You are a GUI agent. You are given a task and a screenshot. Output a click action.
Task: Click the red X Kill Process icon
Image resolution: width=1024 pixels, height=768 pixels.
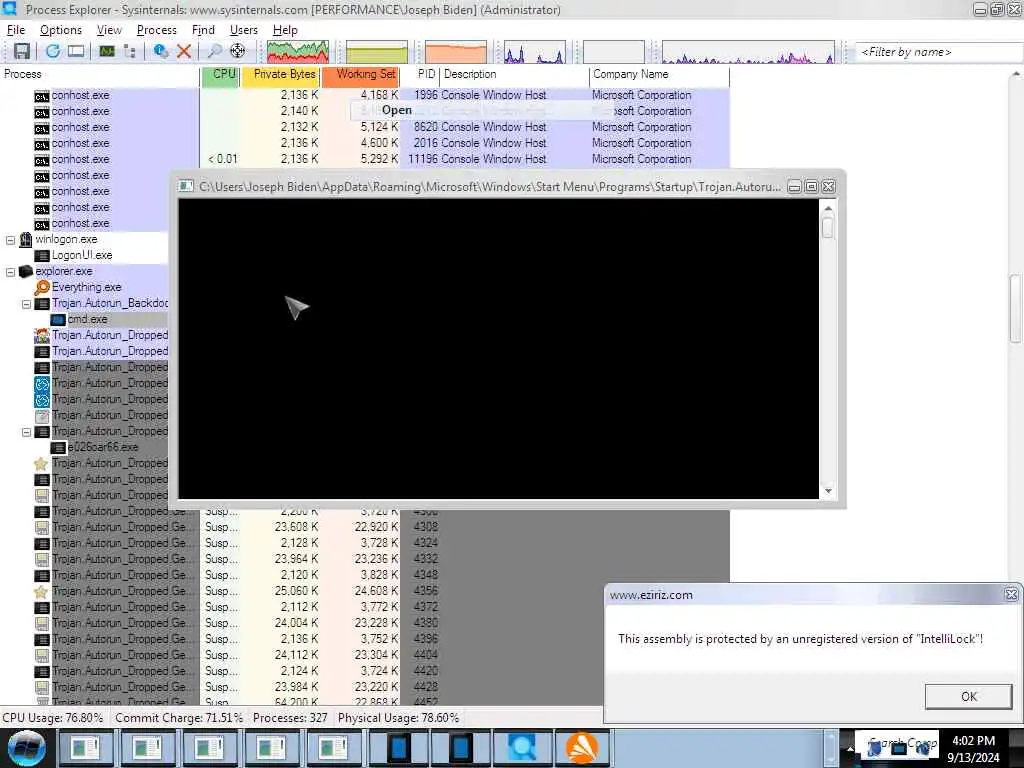click(x=184, y=51)
